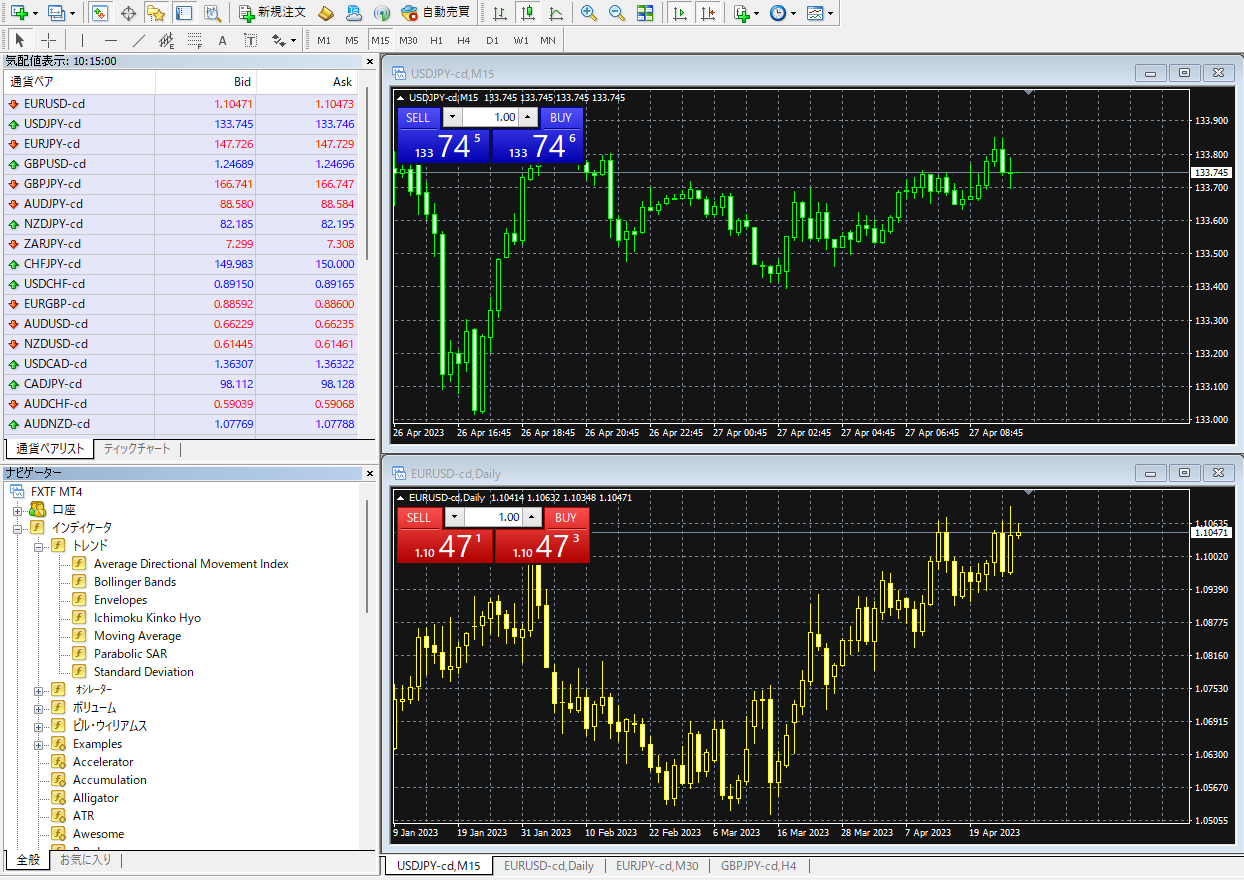Collapse the トレンド indicator folder
This screenshot has height=880, width=1244.
point(39,546)
